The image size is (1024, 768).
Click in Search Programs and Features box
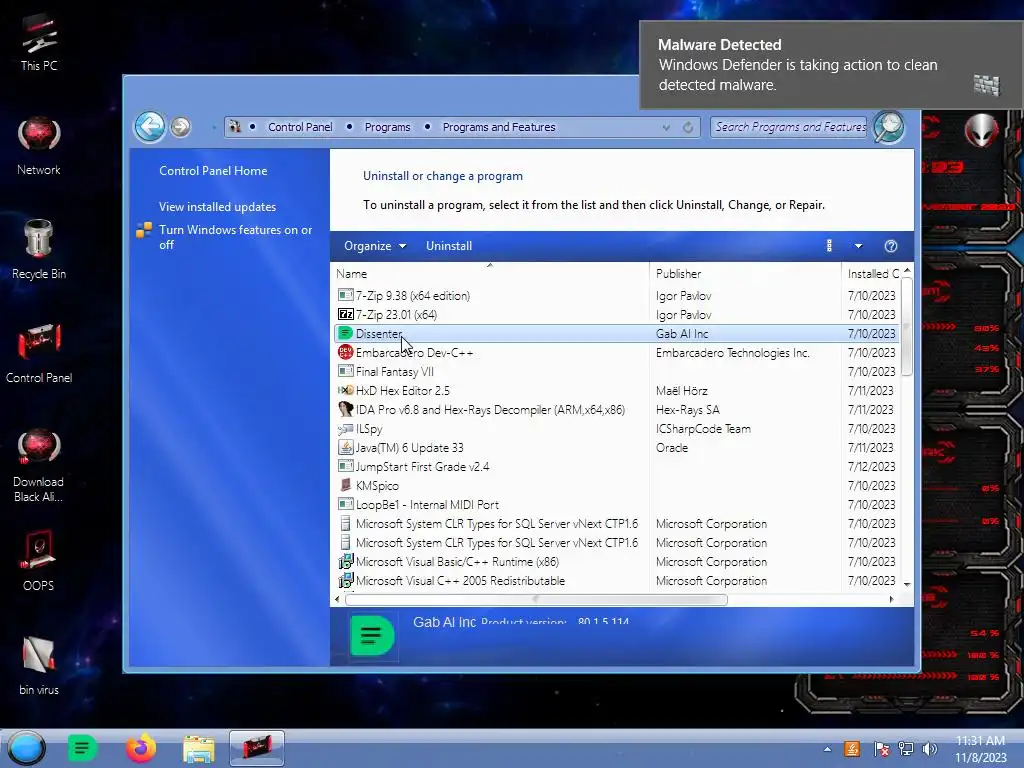click(790, 127)
